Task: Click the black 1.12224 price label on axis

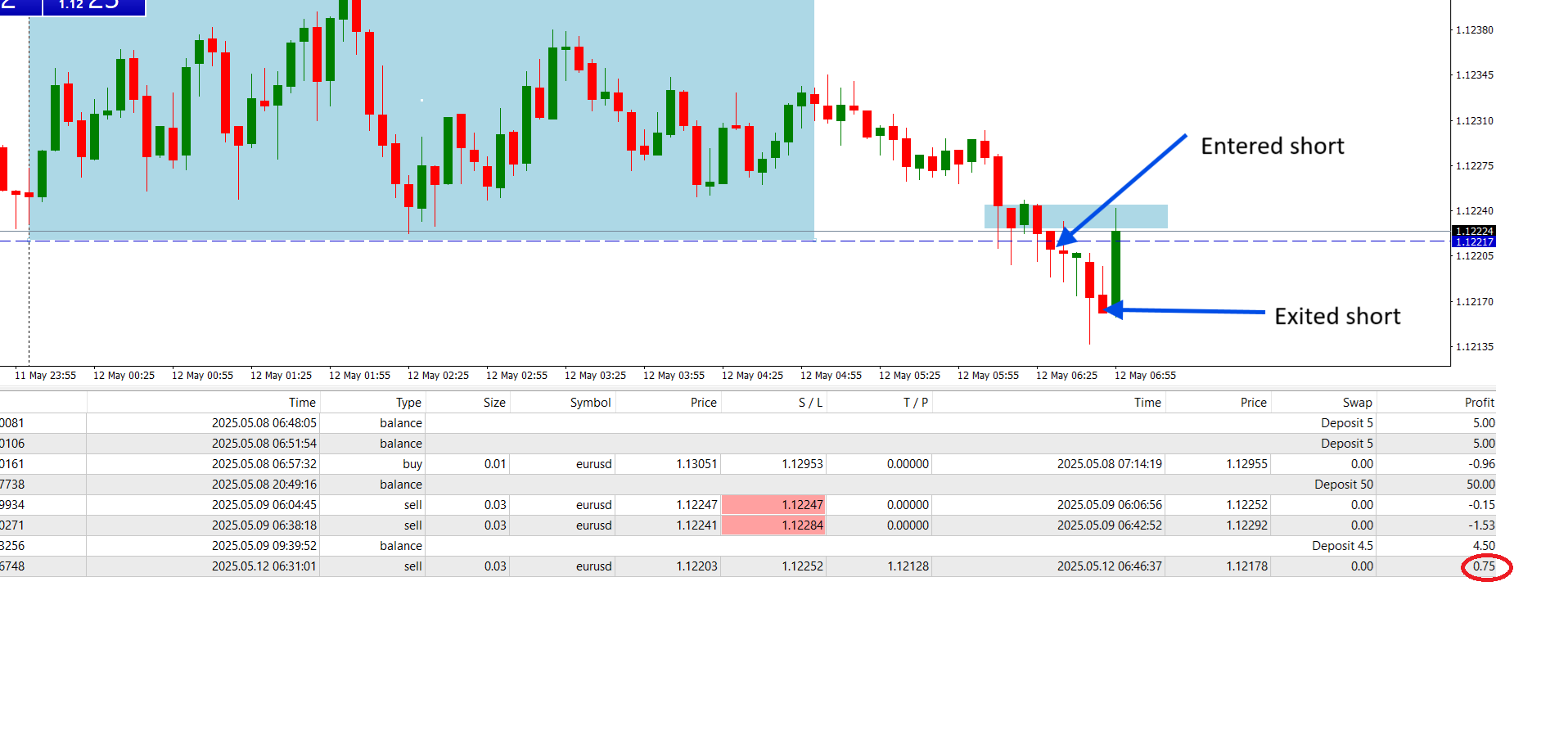Action: point(1474,232)
